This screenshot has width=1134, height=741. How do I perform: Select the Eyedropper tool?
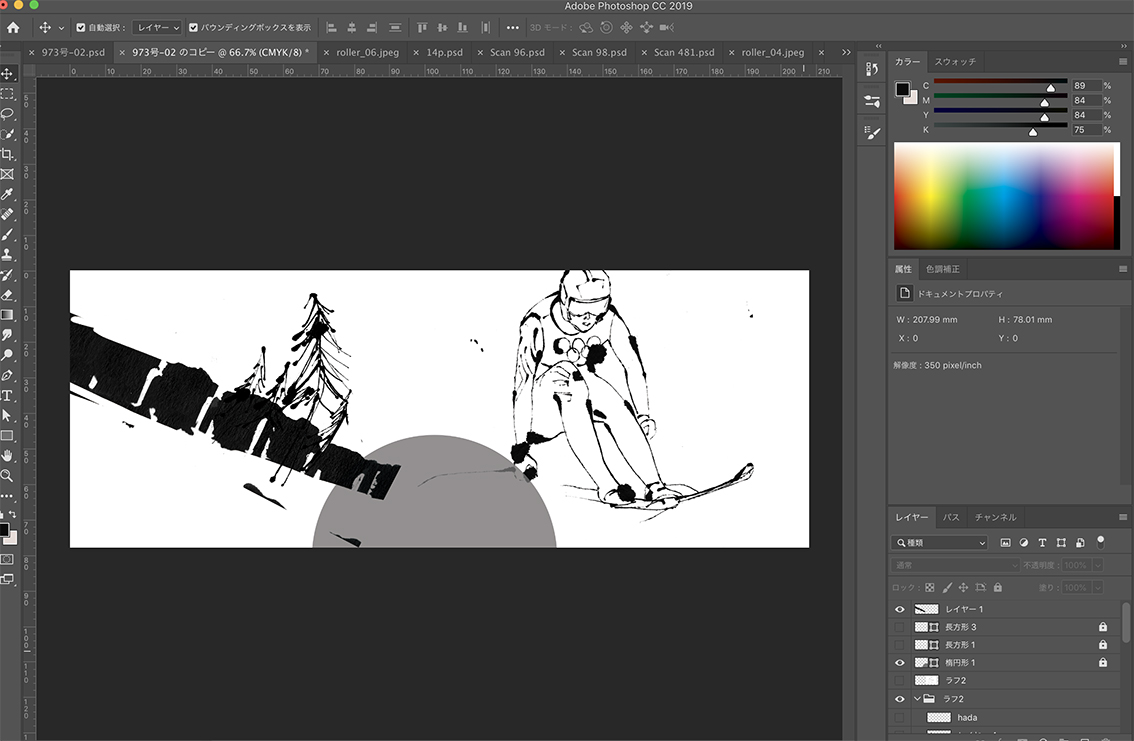[7, 194]
